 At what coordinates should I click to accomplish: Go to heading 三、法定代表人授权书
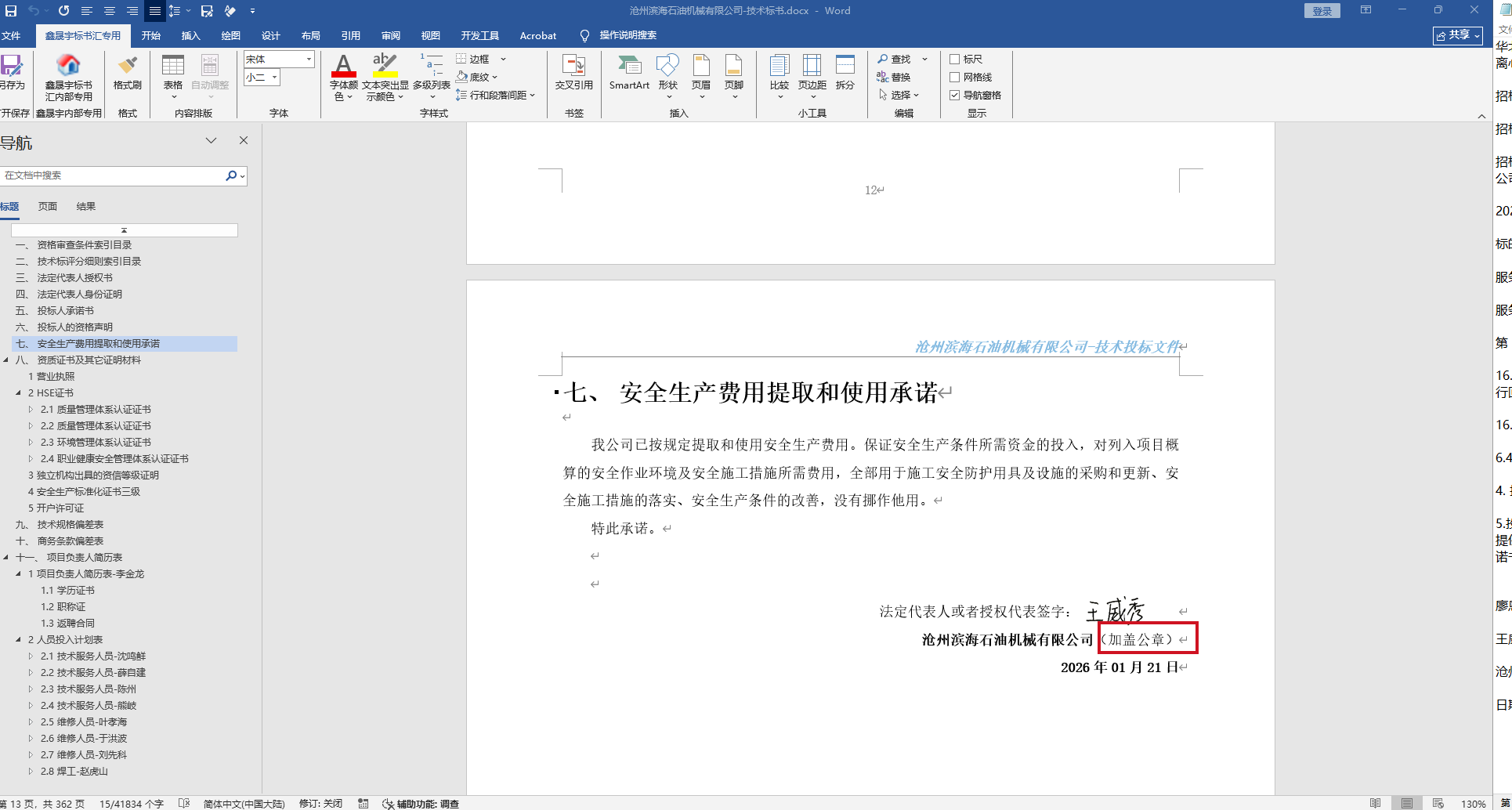(64, 278)
